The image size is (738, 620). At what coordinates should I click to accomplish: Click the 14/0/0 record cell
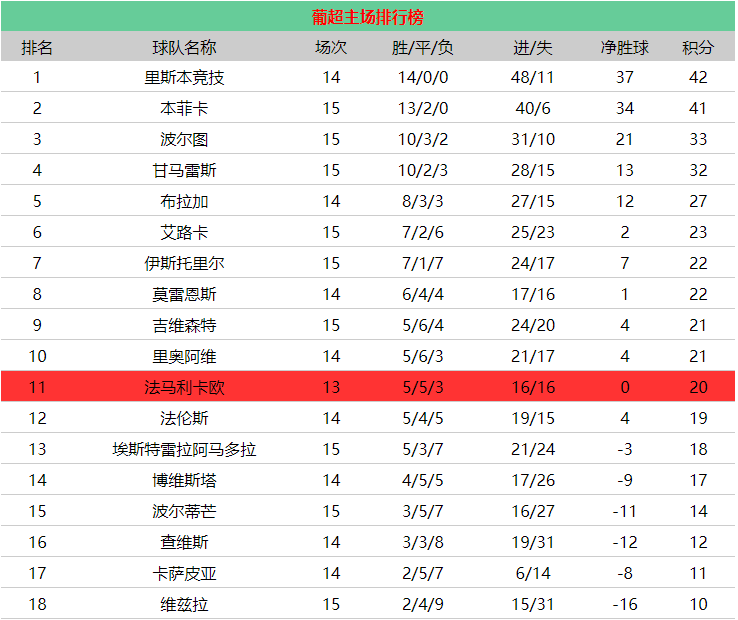tap(423, 78)
